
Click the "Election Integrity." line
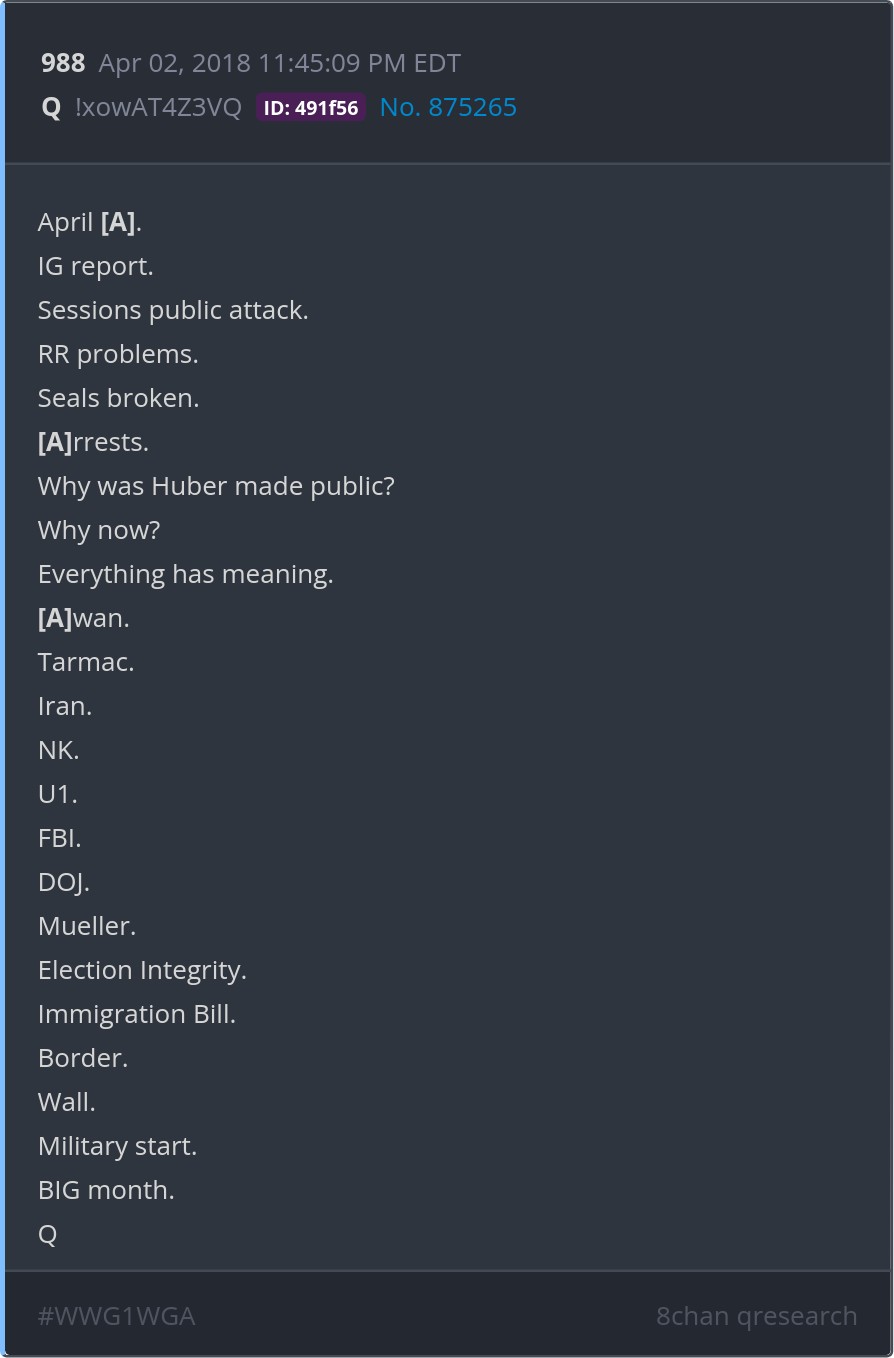pos(142,970)
